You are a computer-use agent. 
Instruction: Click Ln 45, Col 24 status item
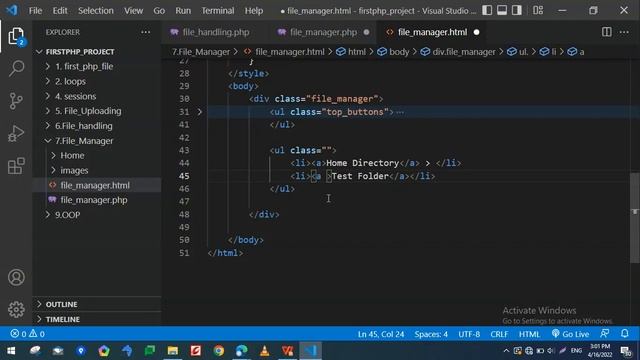click(381, 334)
